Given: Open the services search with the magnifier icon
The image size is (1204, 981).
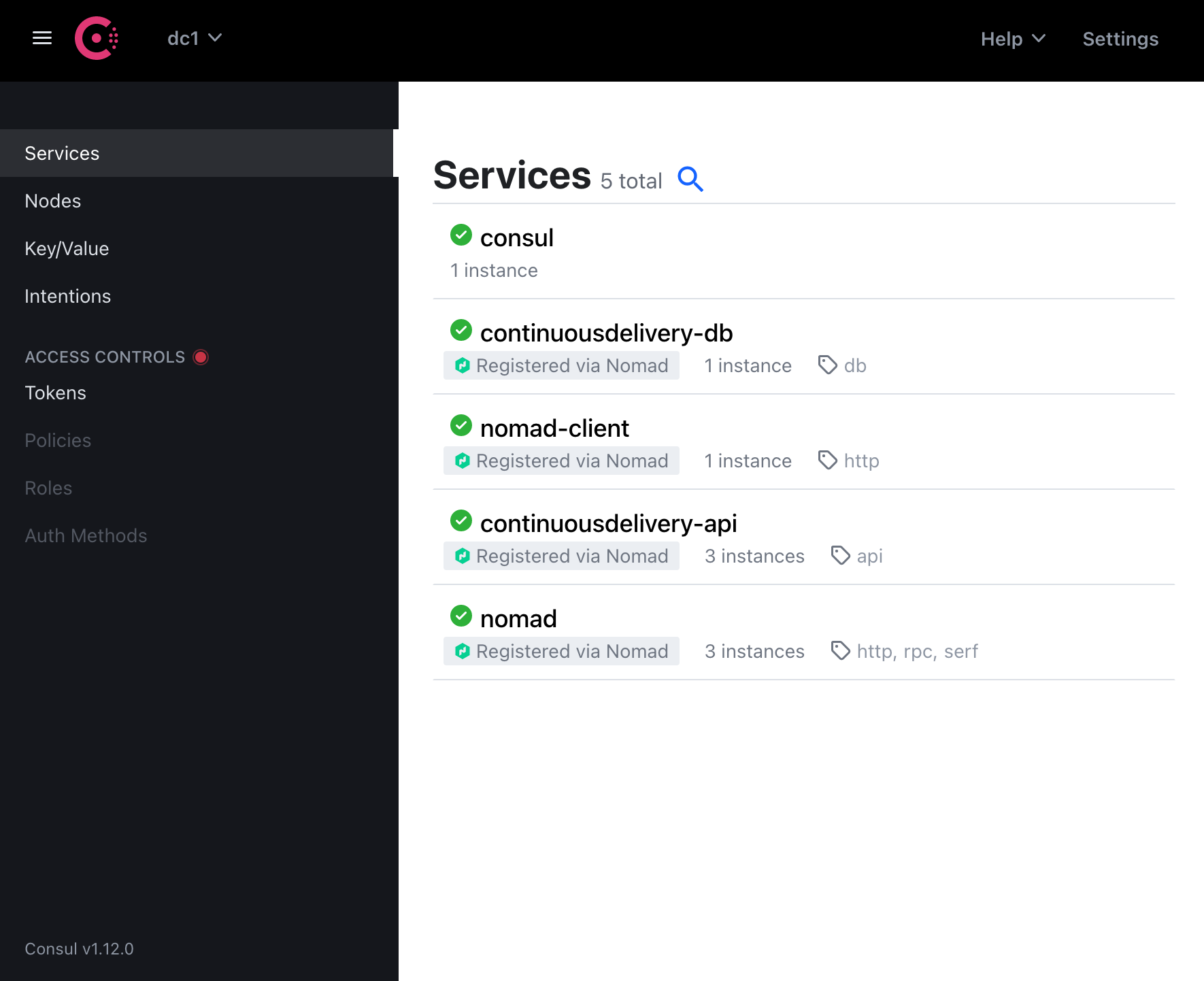Looking at the screenshot, I should [x=690, y=179].
